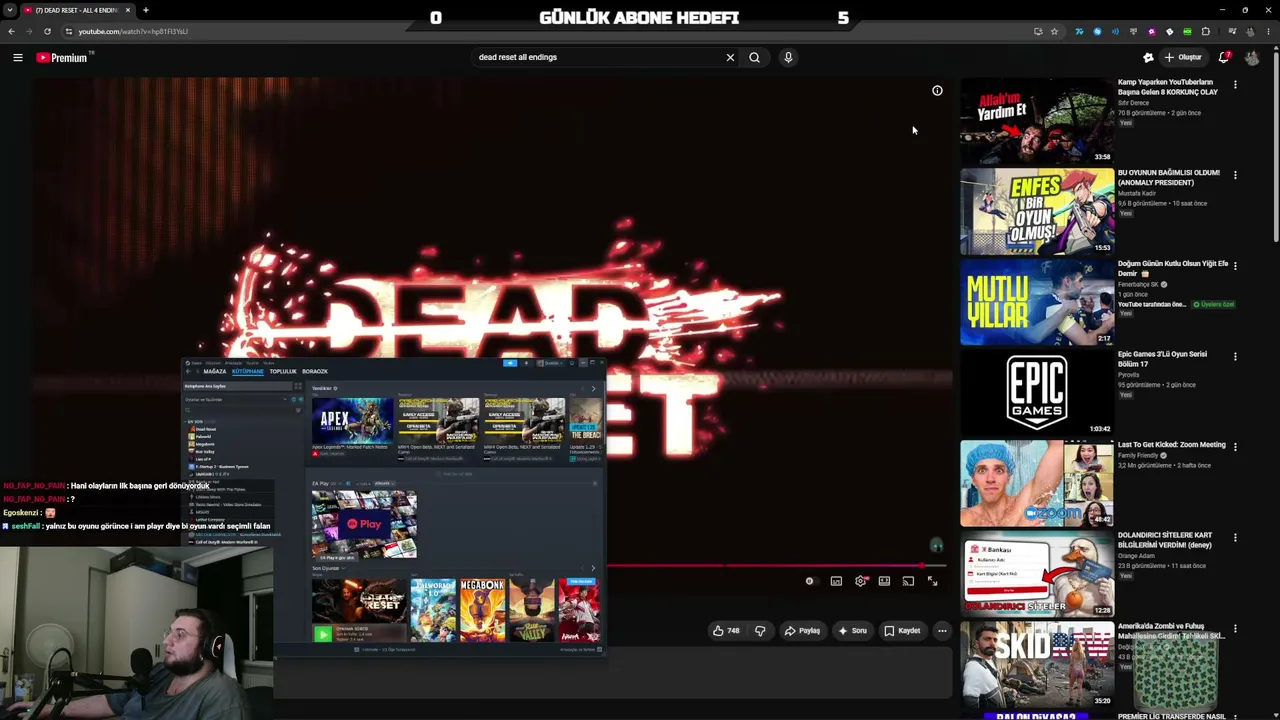Open the 7TV extension icon

click(x=1079, y=32)
